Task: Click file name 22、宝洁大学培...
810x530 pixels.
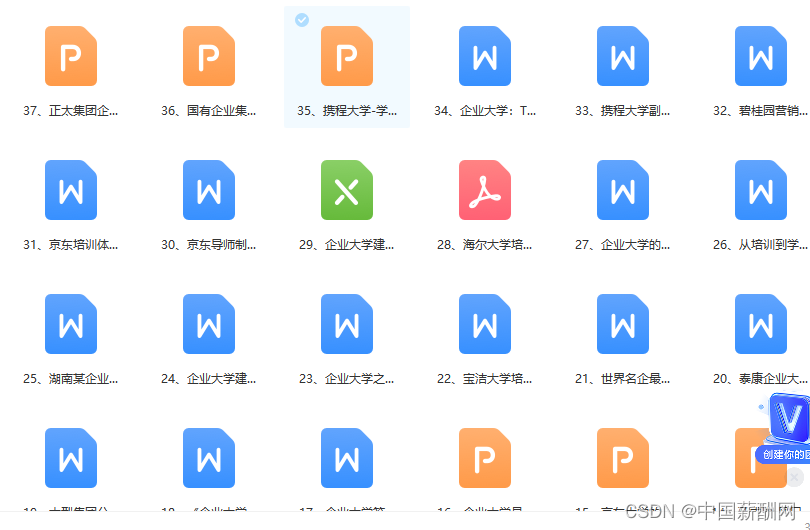Action: coord(485,379)
